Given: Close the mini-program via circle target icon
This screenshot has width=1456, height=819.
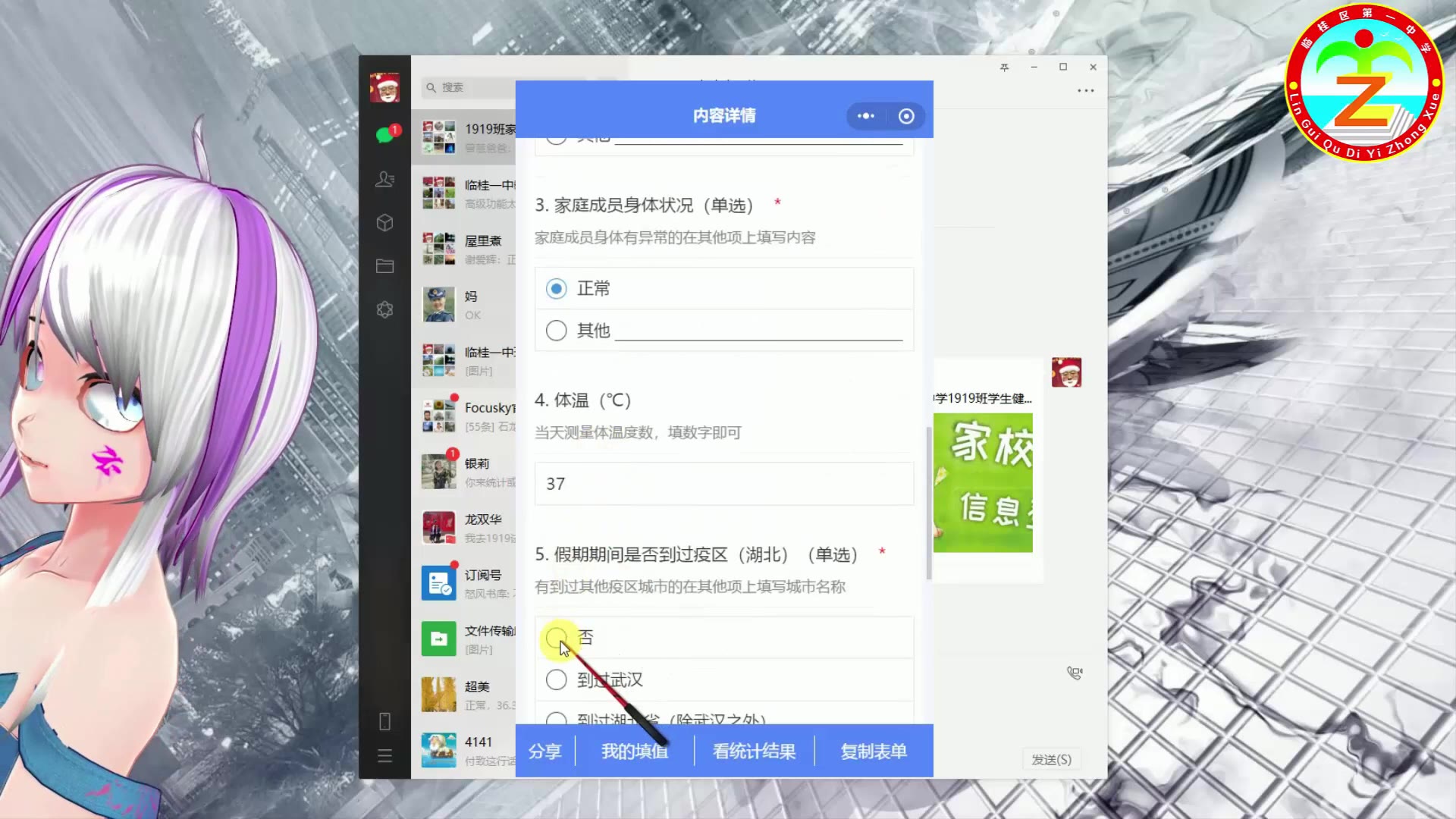Looking at the screenshot, I should (906, 116).
